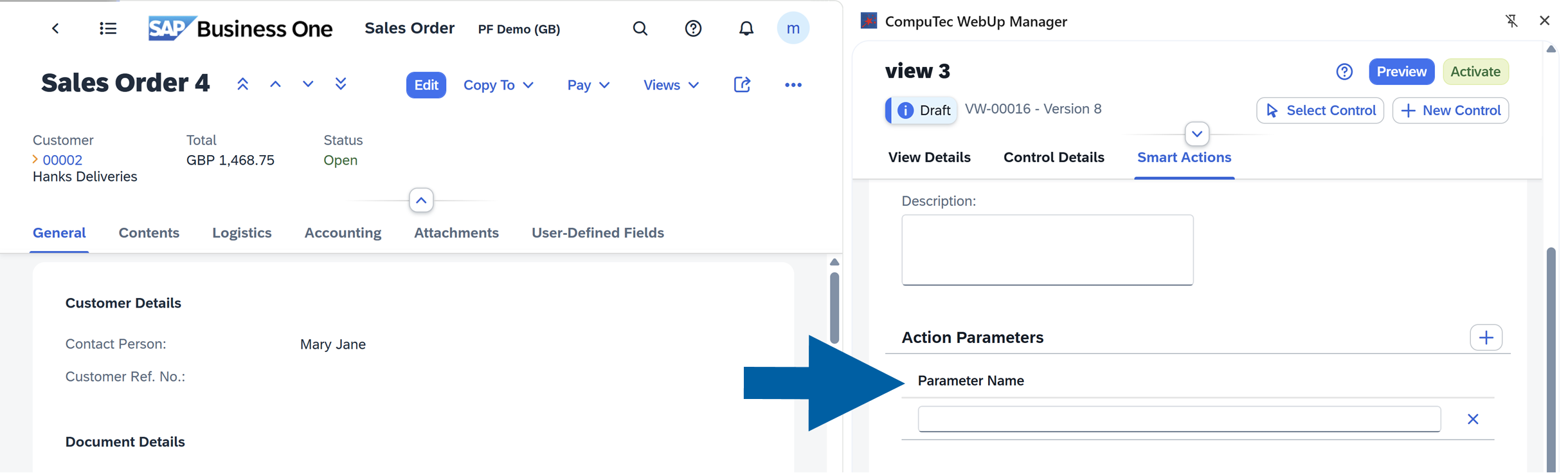
Task: Switch to the General tab
Action: [59, 233]
